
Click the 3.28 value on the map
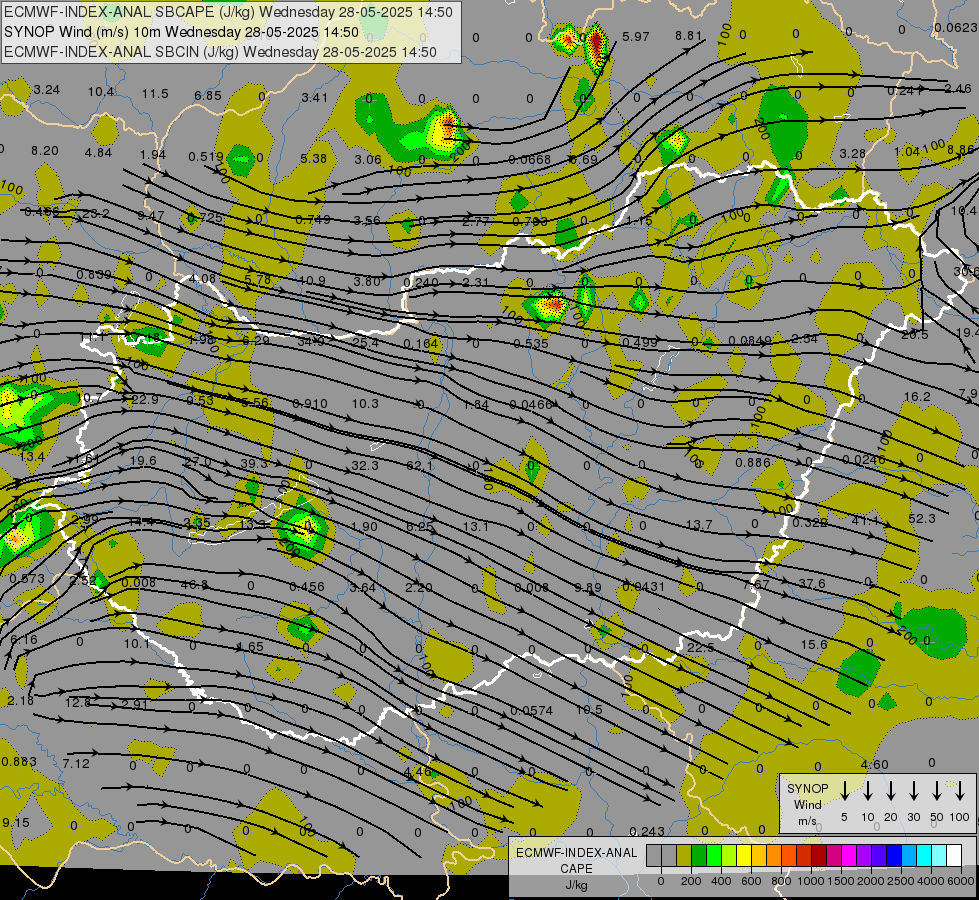(x=852, y=154)
